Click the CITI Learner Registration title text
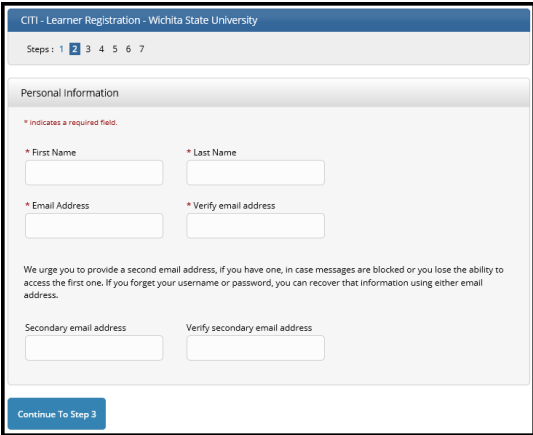533x435 pixels. point(139,20)
